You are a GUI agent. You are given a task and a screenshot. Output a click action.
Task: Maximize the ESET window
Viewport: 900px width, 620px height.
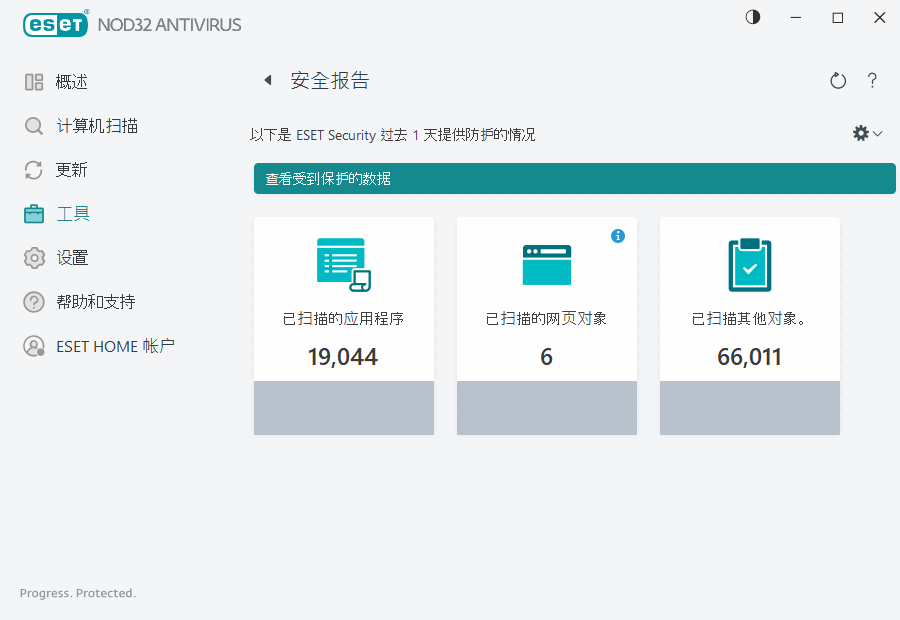[x=837, y=18]
